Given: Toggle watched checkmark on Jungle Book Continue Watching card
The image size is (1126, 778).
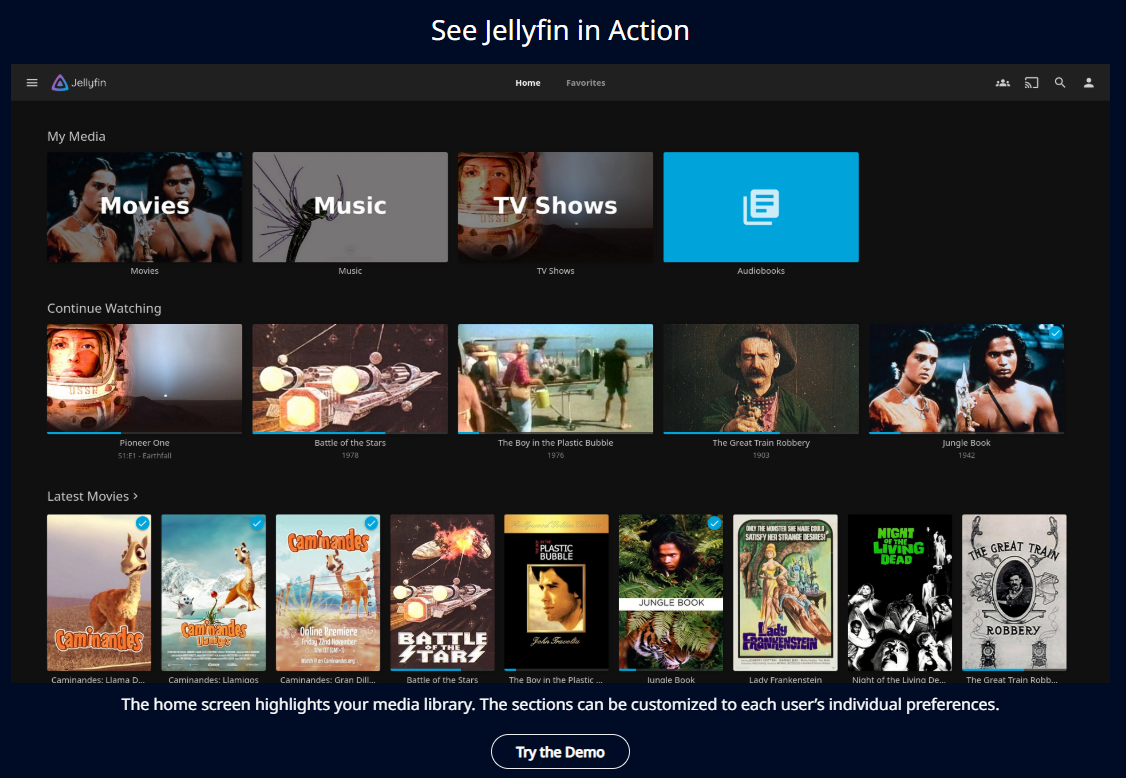Looking at the screenshot, I should coord(1054,333).
